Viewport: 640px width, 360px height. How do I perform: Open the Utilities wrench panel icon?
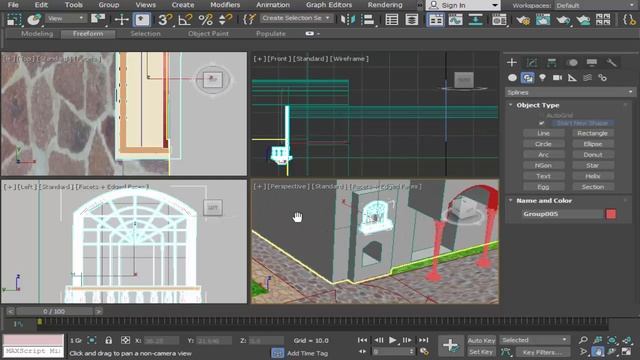(611, 62)
